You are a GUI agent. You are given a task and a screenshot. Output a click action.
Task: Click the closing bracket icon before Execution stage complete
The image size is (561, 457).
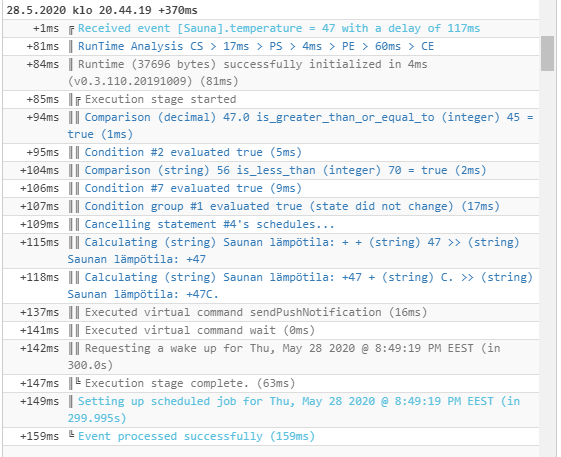[x=78, y=382]
